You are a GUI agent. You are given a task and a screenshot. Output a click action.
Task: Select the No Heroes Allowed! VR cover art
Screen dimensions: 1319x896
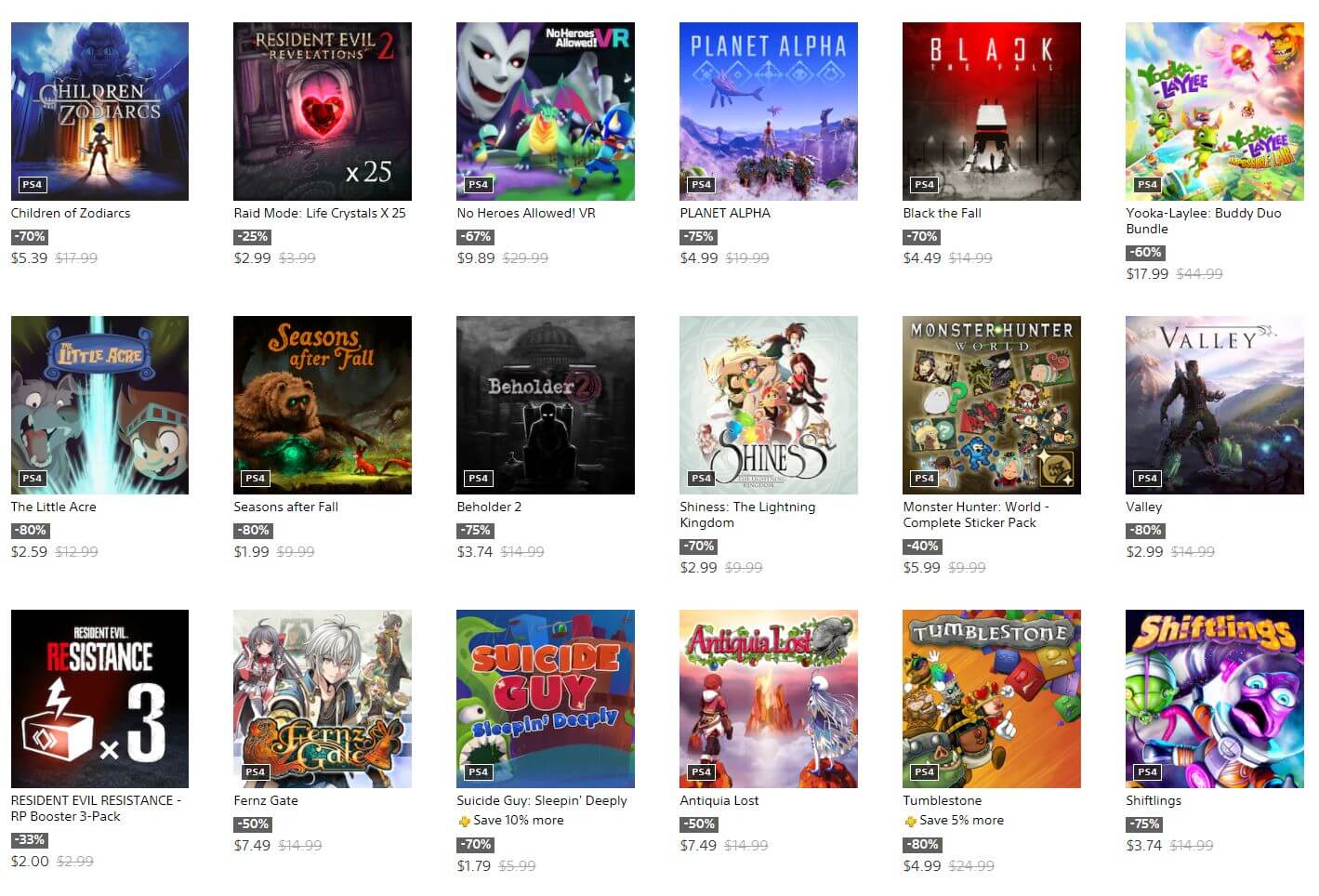(546, 112)
